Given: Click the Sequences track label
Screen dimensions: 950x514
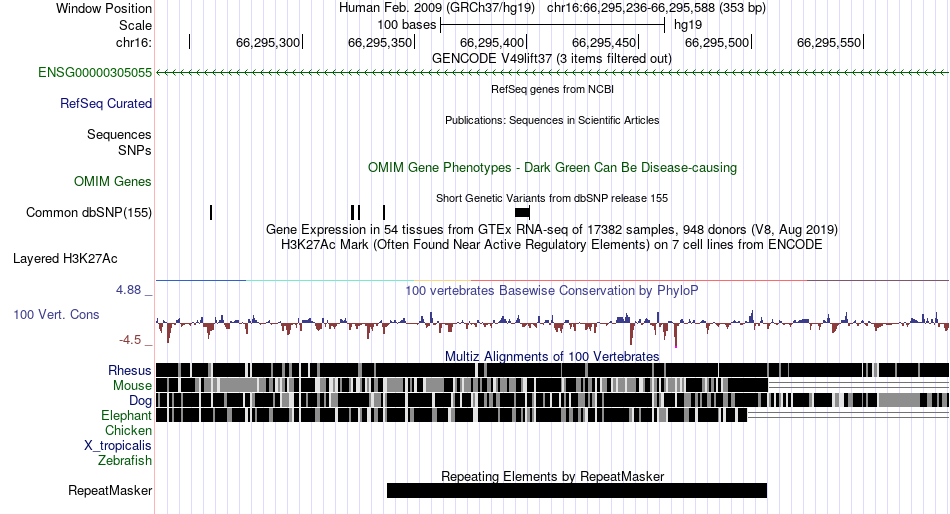Looking at the screenshot, I should [119, 135].
